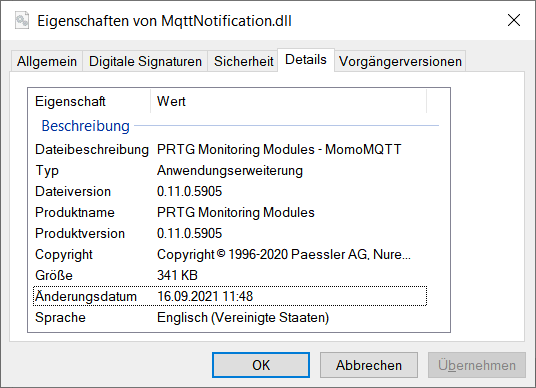Screen dimensions: 536x388
Task: Select the Dateibeschreibung row
Action: 230,149
